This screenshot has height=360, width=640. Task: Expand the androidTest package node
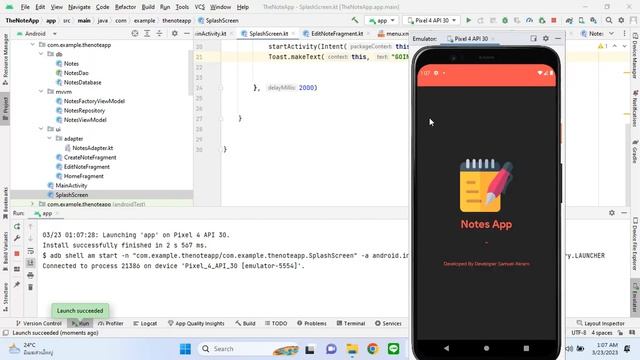coord(33,204)
